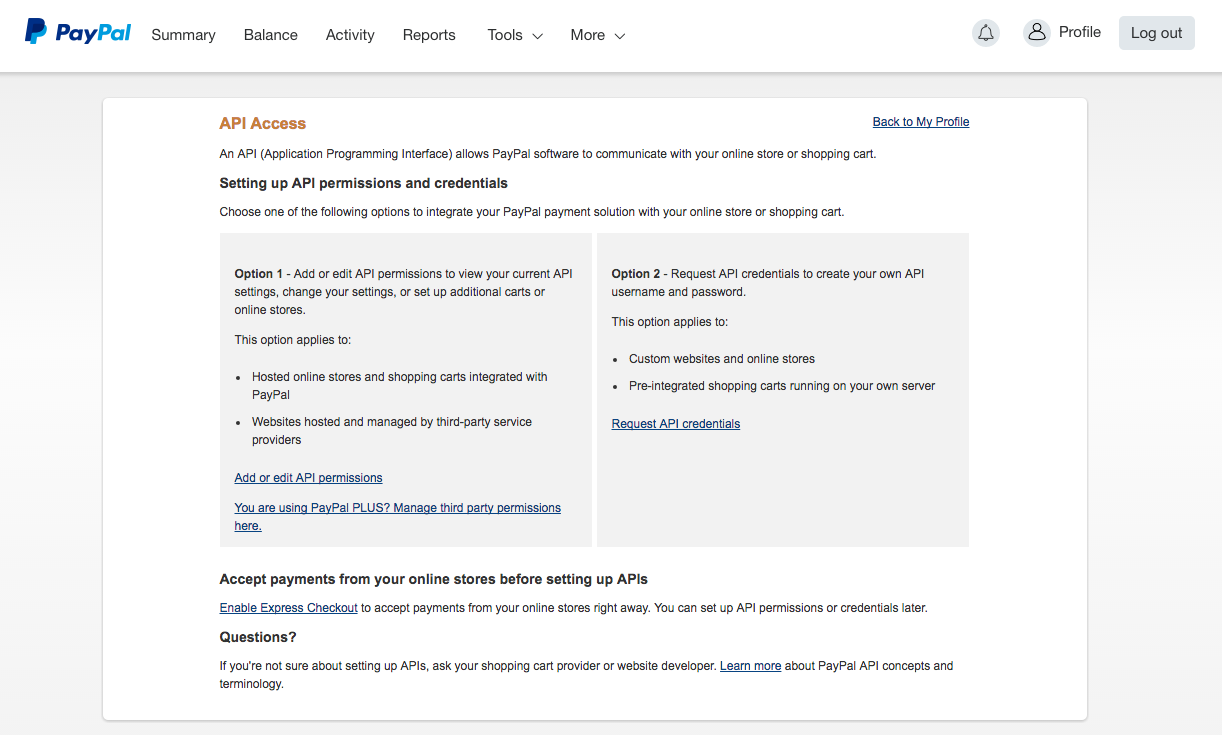Click the Profile person icon
Image resolution: width=1222 pixels, height=735 pixels.
coord(1037,32)
